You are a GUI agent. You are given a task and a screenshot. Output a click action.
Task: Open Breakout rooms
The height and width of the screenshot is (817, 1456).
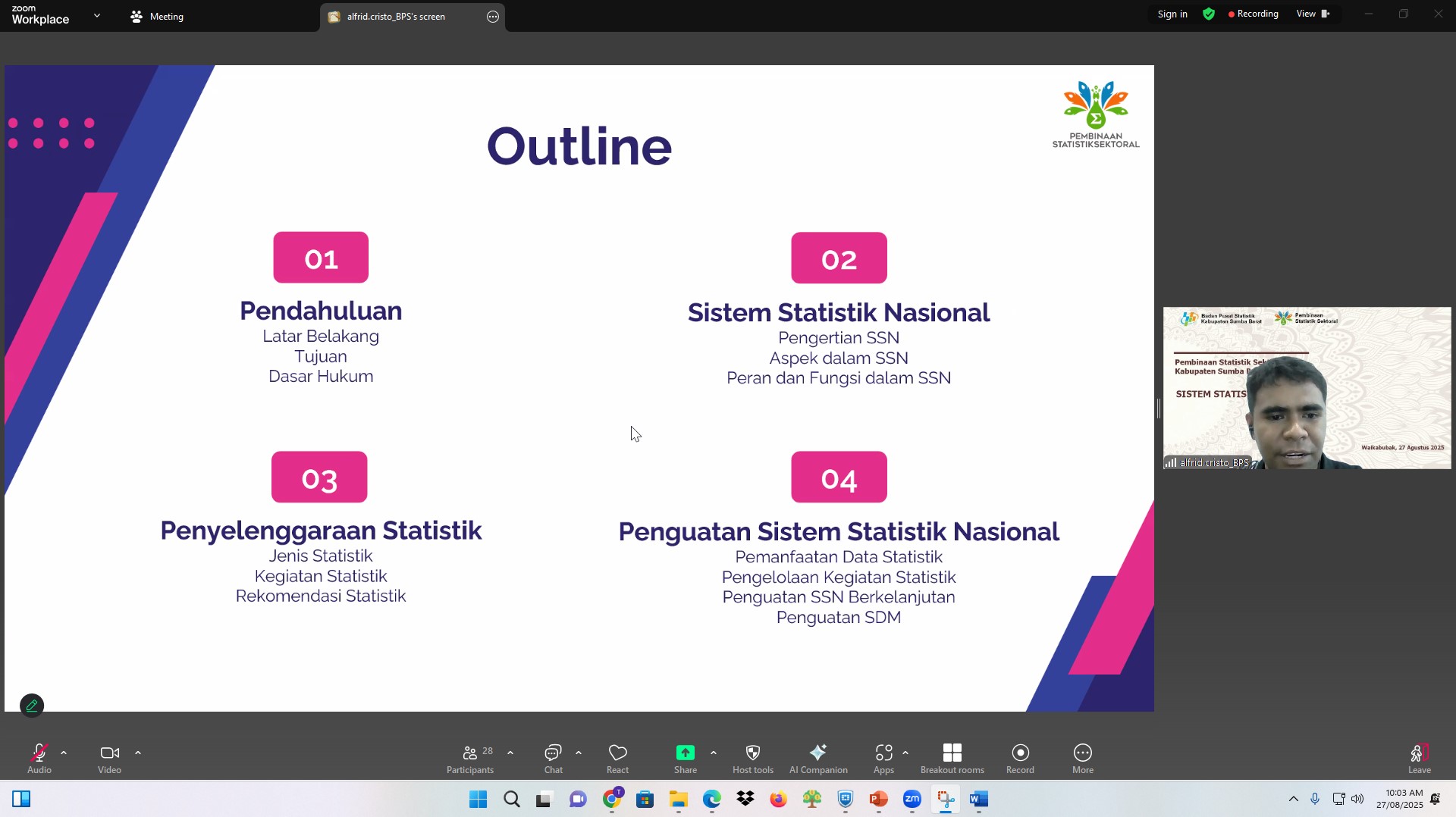[952, 759]
